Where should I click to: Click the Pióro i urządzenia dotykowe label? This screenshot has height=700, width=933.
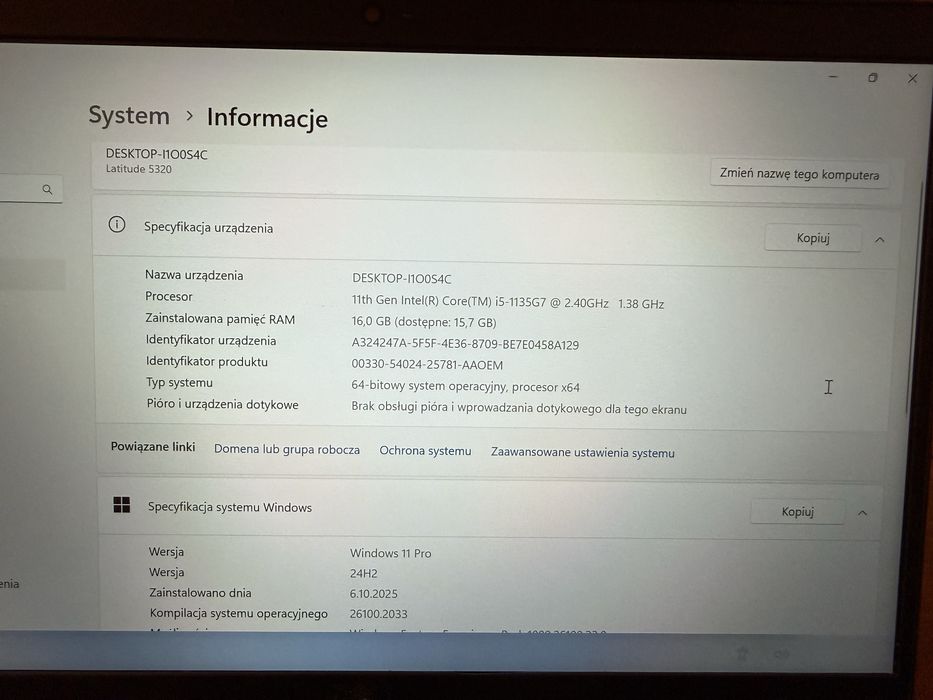223,404
